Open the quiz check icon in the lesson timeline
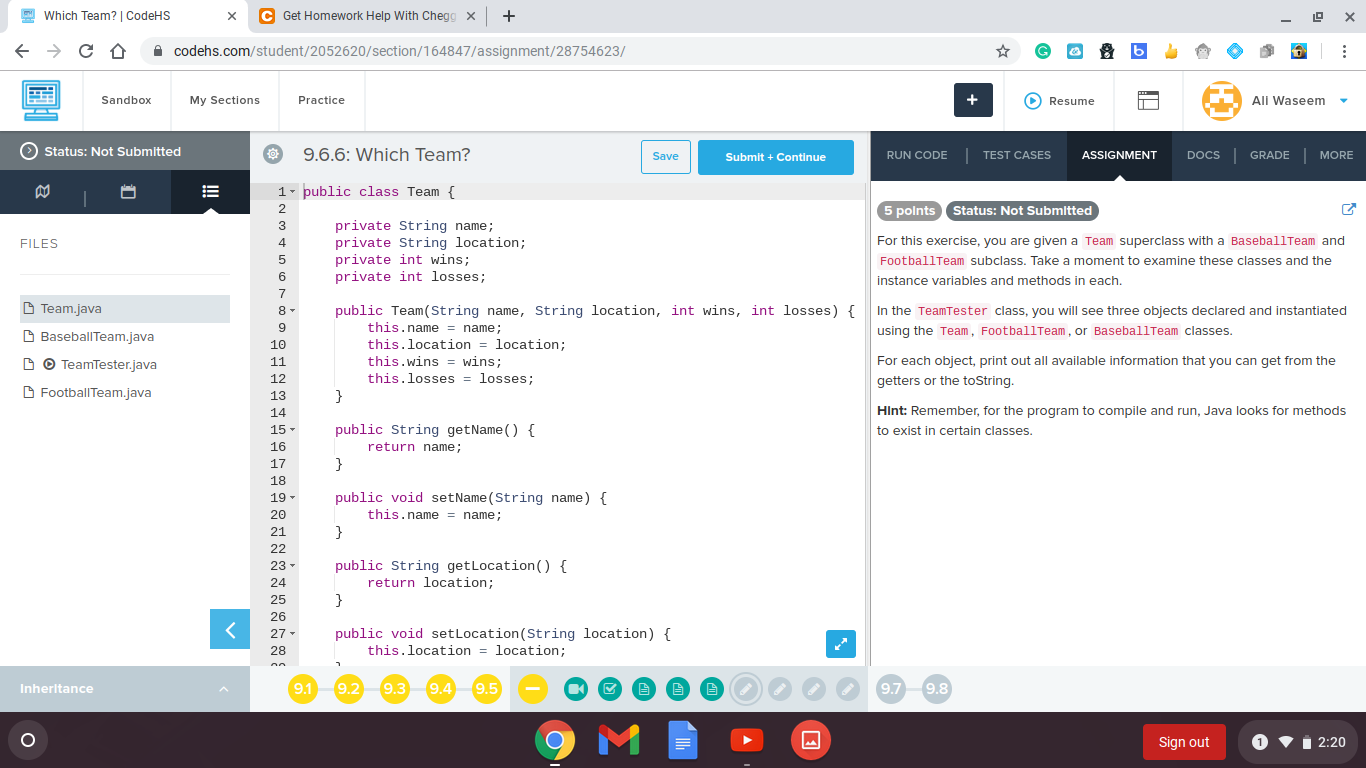Viewport: 1366px width, 768px height. [610, 689]
